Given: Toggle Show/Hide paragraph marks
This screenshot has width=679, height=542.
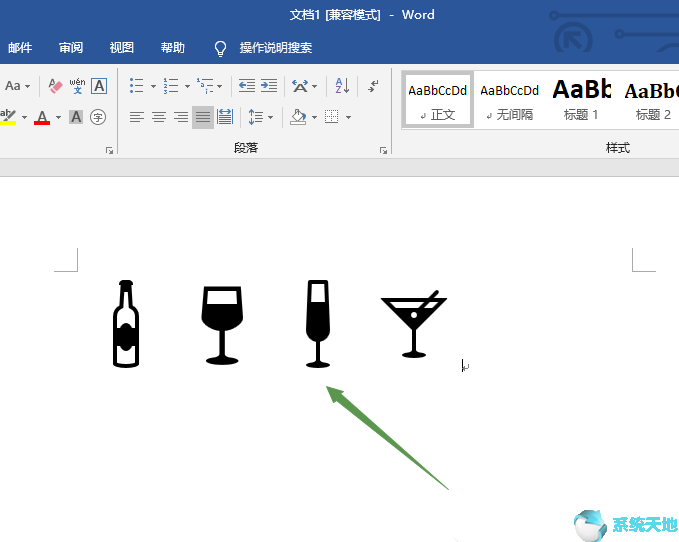Looking at the screenshot, I should pyautogui.click(x=373, y=86).
